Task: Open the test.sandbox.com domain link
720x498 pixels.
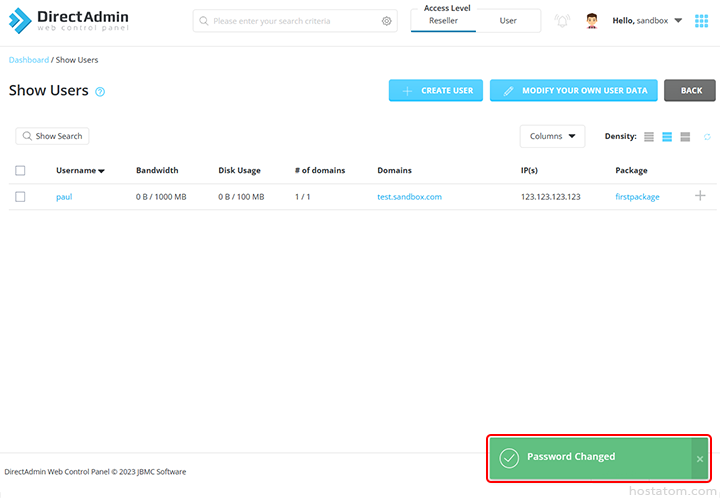Action: click(409, 197)
